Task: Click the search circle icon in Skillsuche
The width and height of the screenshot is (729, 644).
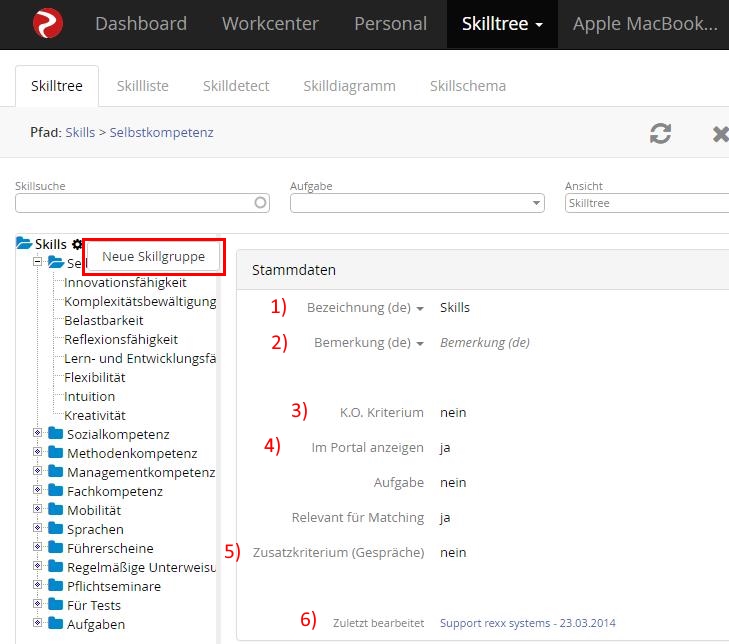Action: pyautogui.click(x=260, y=203)
